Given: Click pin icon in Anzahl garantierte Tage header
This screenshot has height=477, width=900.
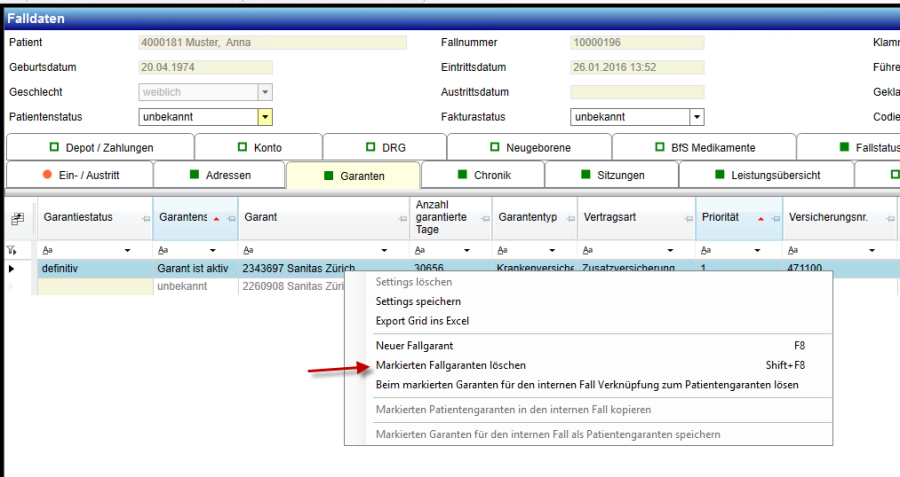Looking at the screenshot, I should [485, 219].
